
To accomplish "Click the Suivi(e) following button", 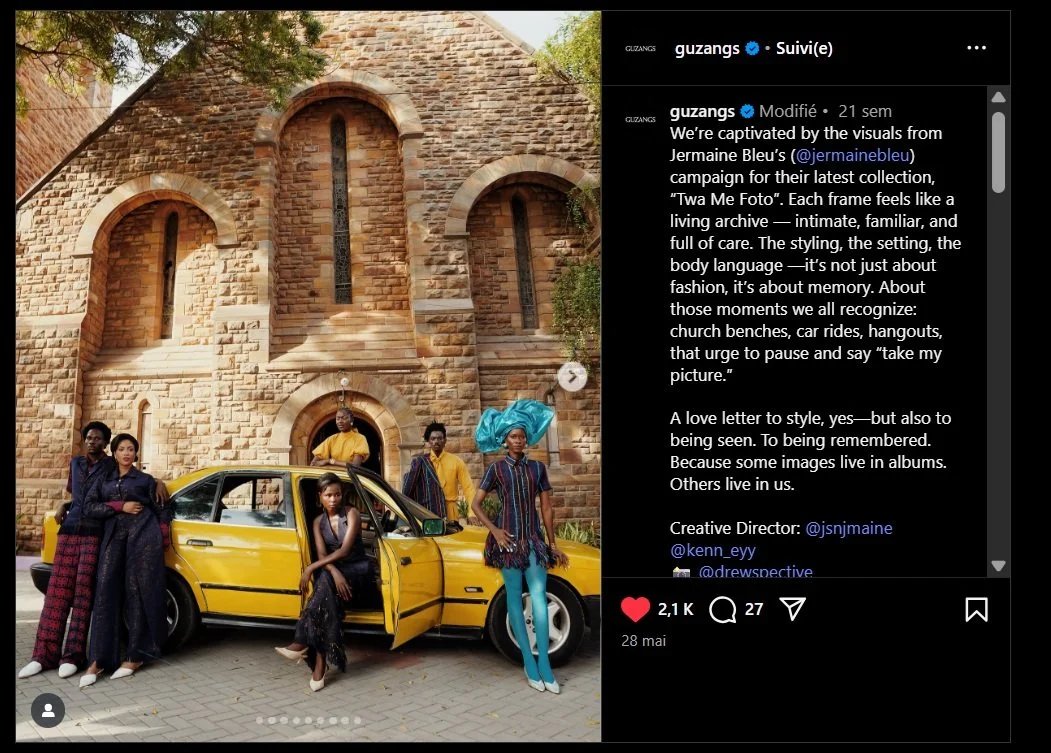I will click(x=804, y=48).
